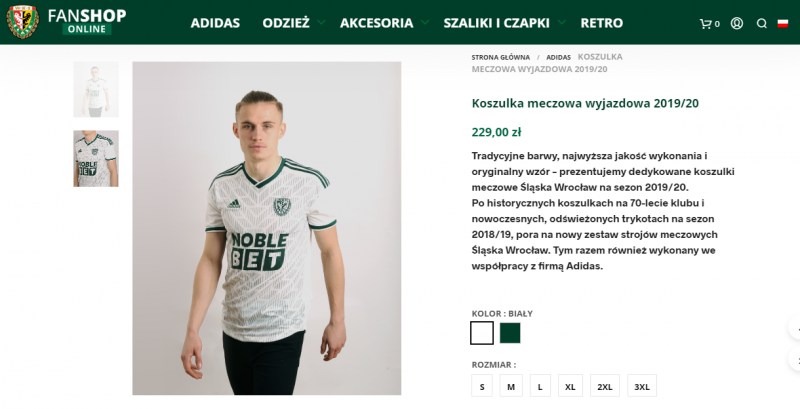Select the white color swatch

(x=482, y=333)
